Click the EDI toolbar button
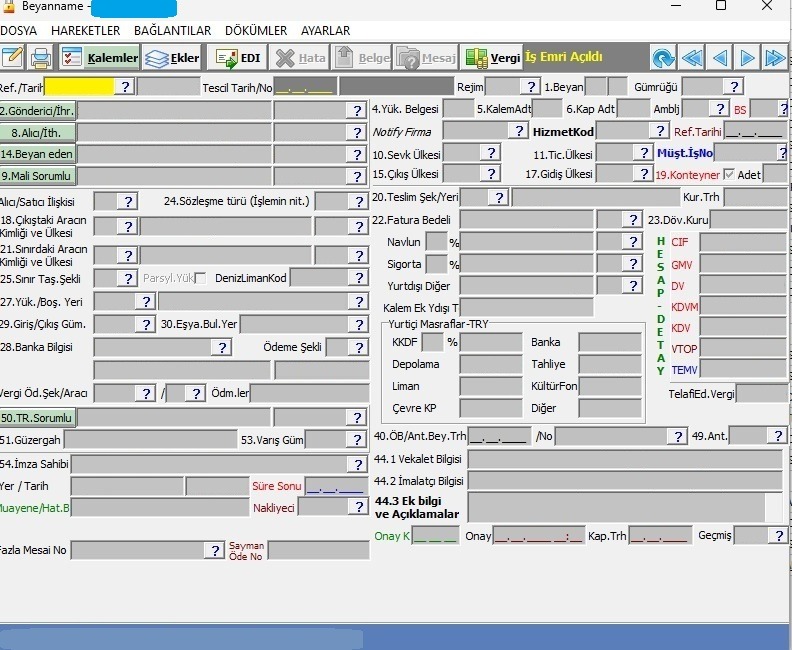 (x=238, y=58)
